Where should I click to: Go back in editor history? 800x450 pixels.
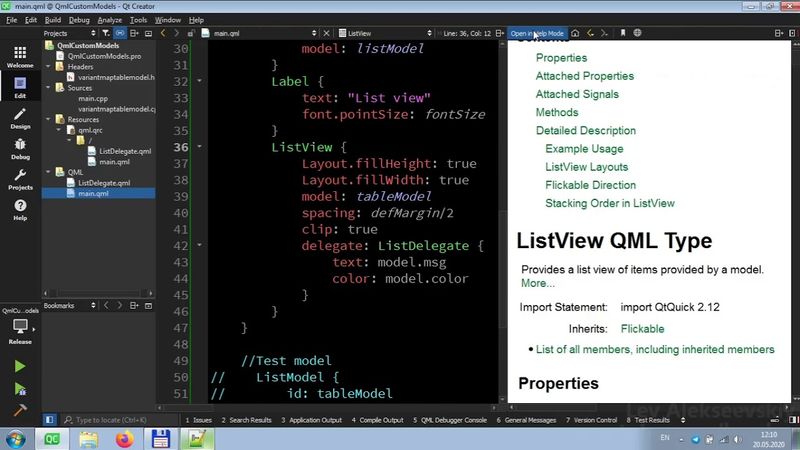click(x=163, y=33)
